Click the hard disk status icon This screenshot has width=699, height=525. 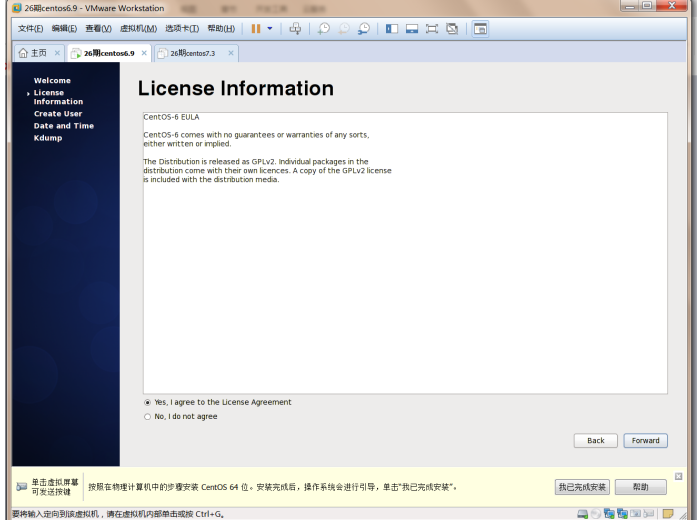pos(582,514)
